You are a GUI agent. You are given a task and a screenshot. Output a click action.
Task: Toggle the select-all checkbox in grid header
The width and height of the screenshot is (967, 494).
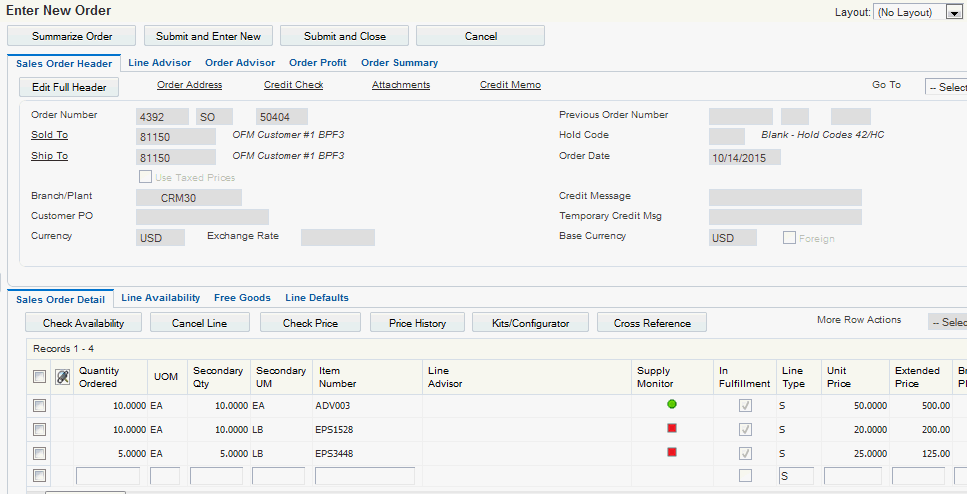[40, 377]
